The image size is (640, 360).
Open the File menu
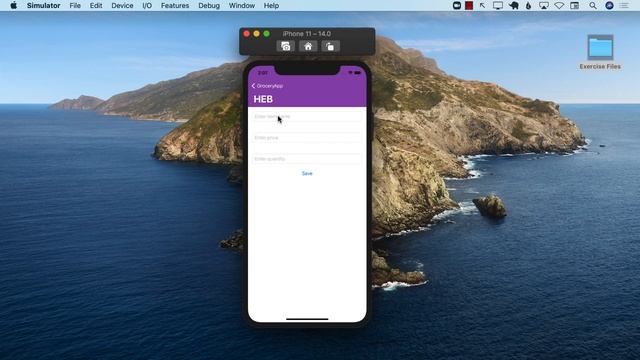pos(75,6)
